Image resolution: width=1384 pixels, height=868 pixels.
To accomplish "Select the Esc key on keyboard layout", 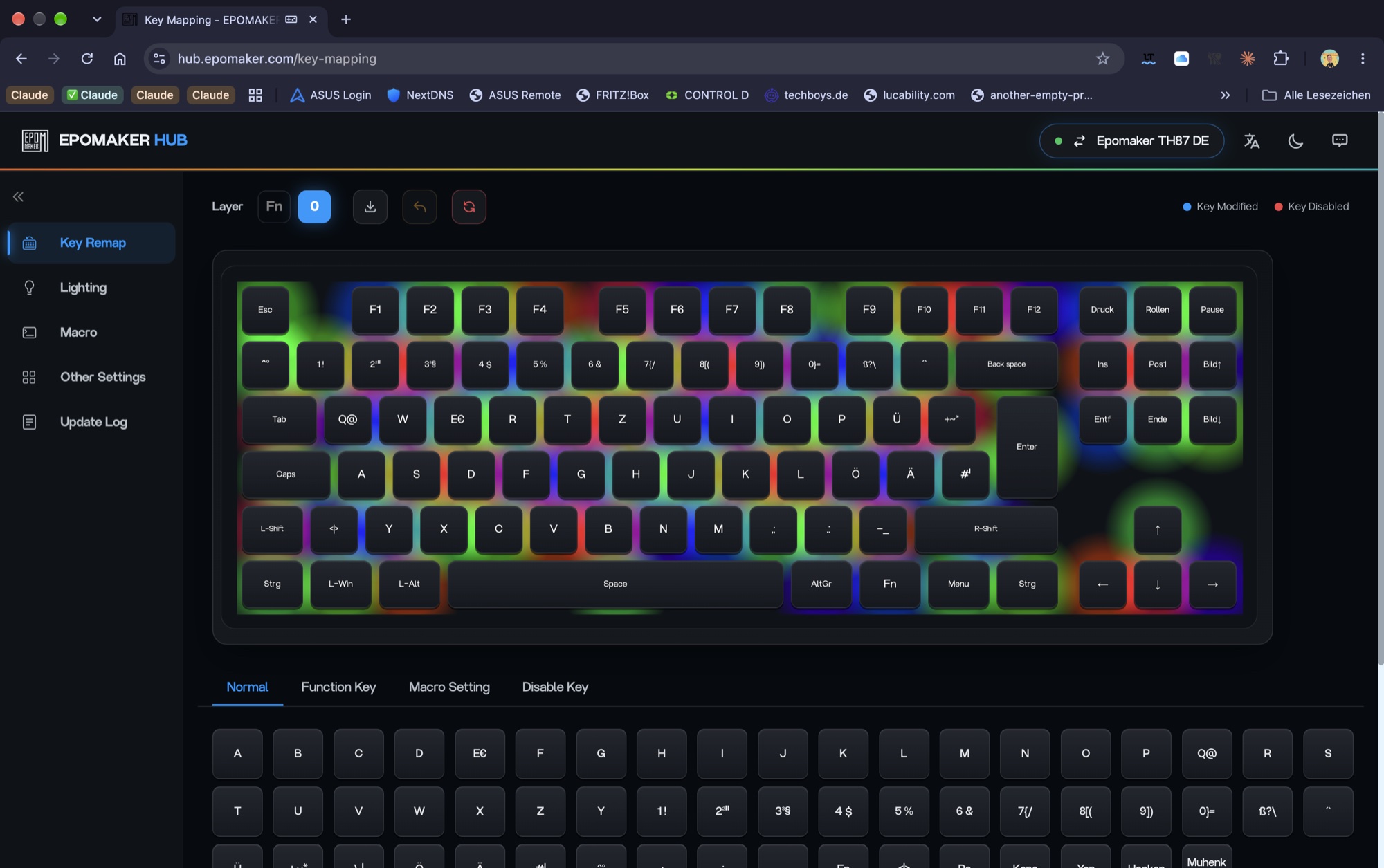I will tap(265, 310).
